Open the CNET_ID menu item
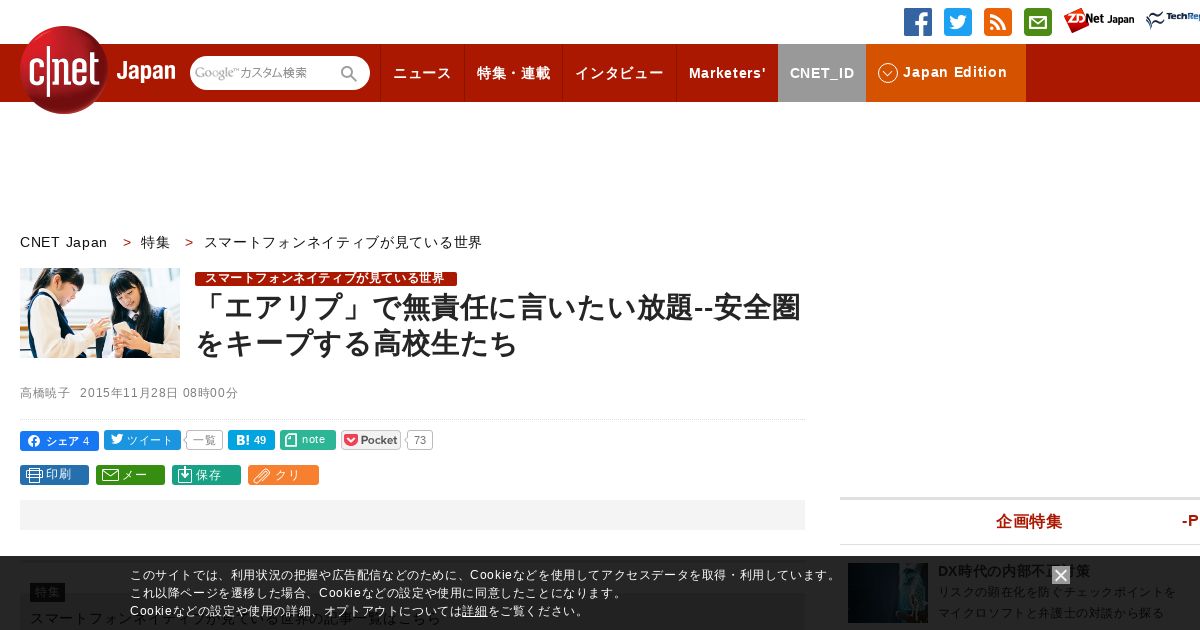The width and height of the screenshot is (1200, 630). coord(822,73)
